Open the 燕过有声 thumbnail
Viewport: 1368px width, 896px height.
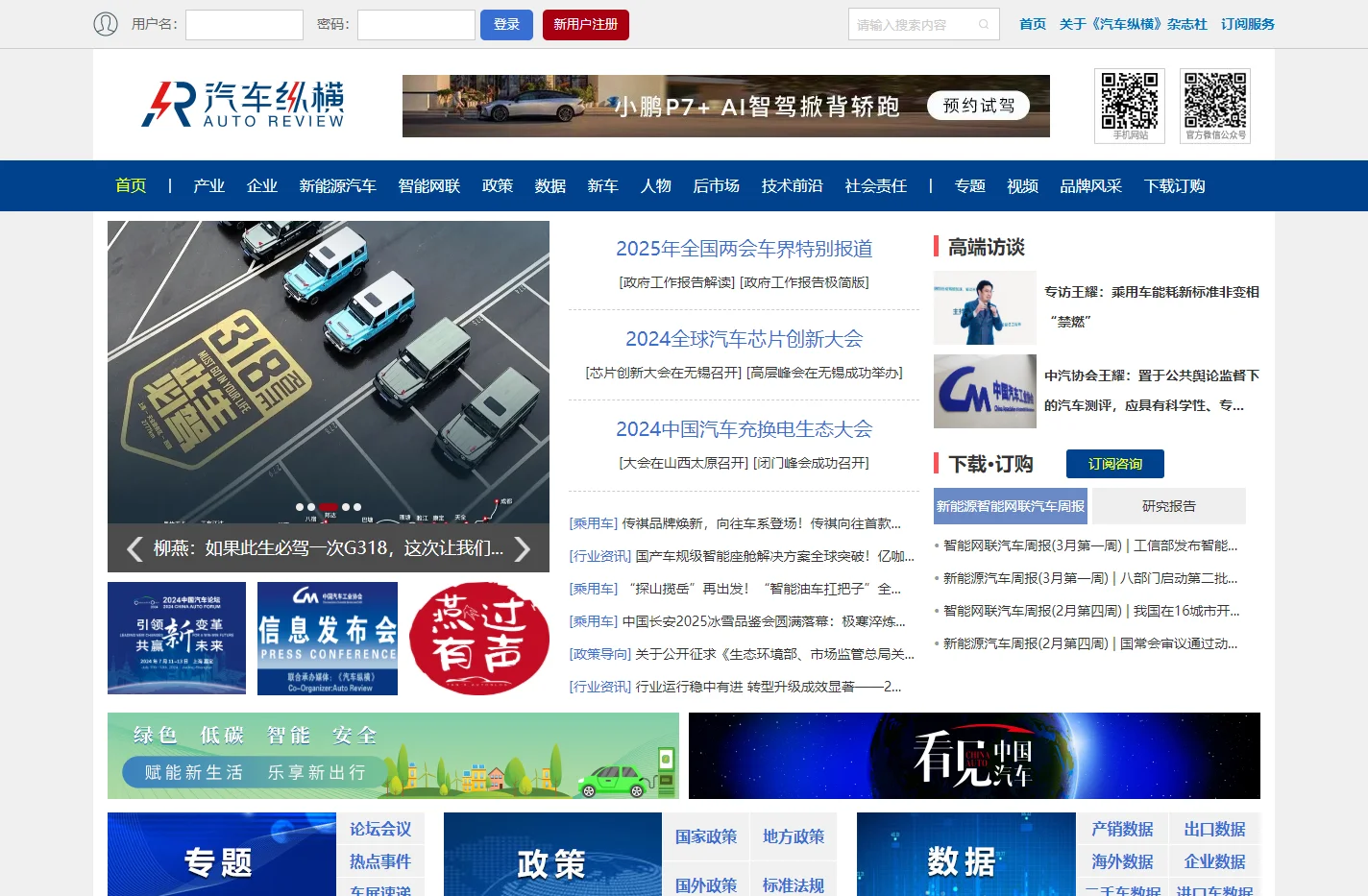pos(479,639)
